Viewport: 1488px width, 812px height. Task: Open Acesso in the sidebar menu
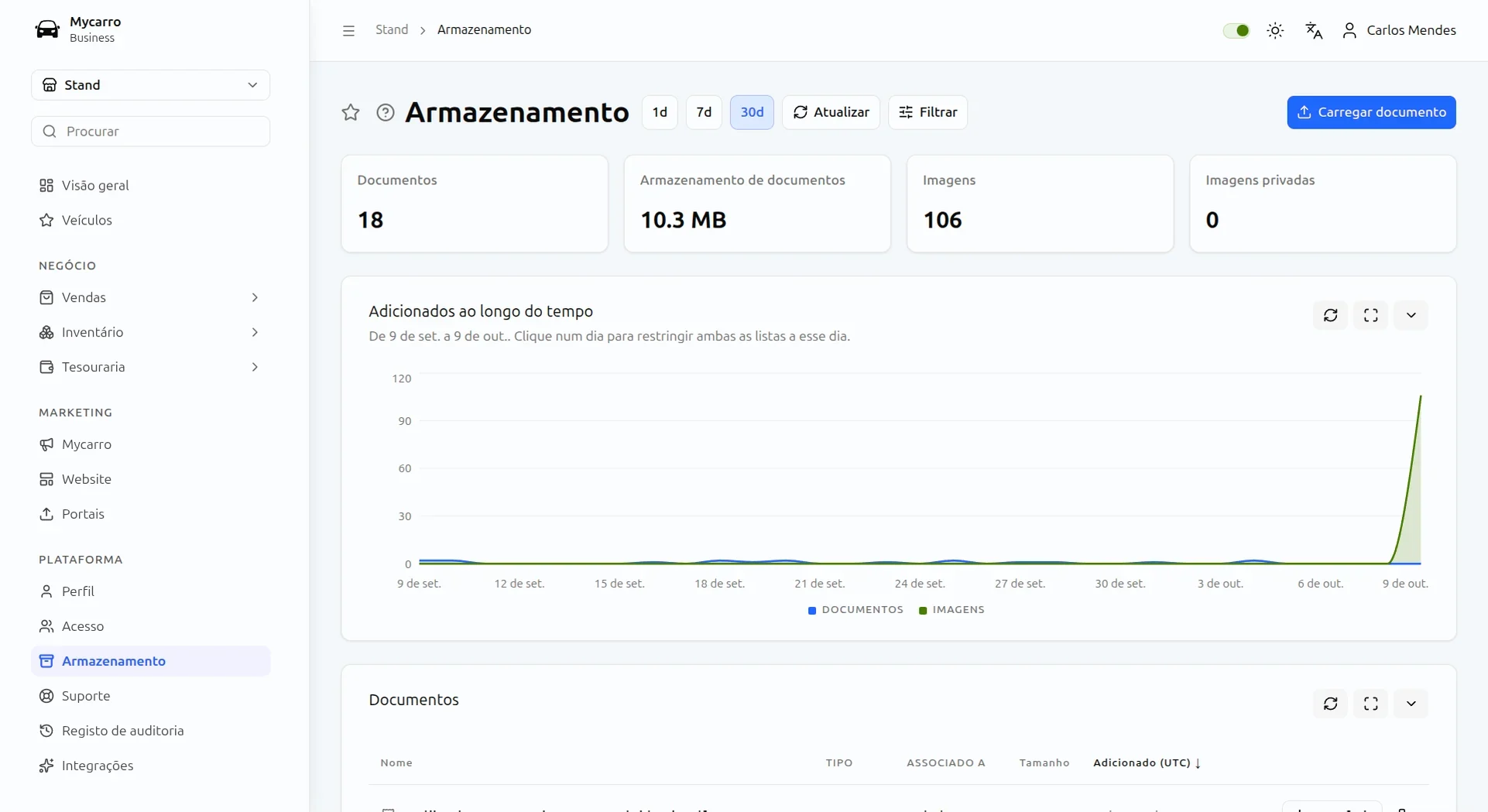(151, 626)
